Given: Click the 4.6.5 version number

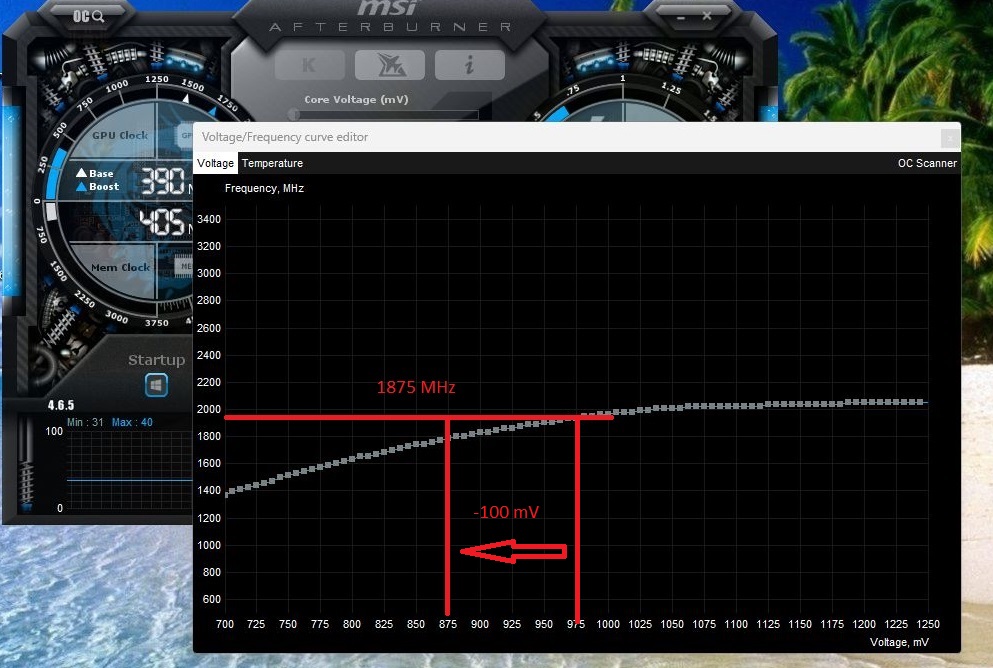Looking at the screenshot, I should point(61,405).
